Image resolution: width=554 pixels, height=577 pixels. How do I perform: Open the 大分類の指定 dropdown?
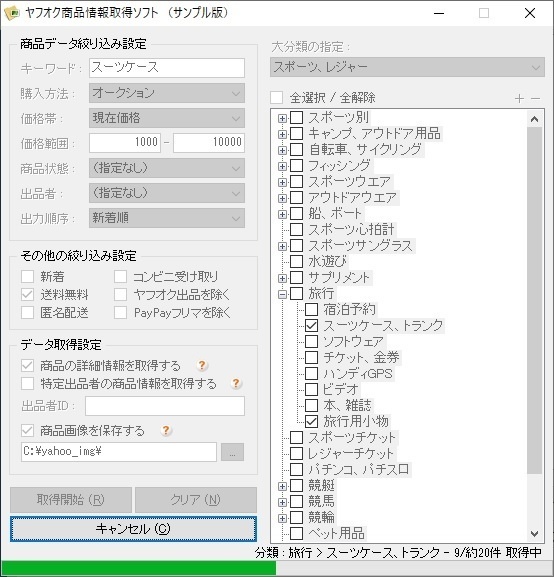pyautogui.click(x=407, y=67)
